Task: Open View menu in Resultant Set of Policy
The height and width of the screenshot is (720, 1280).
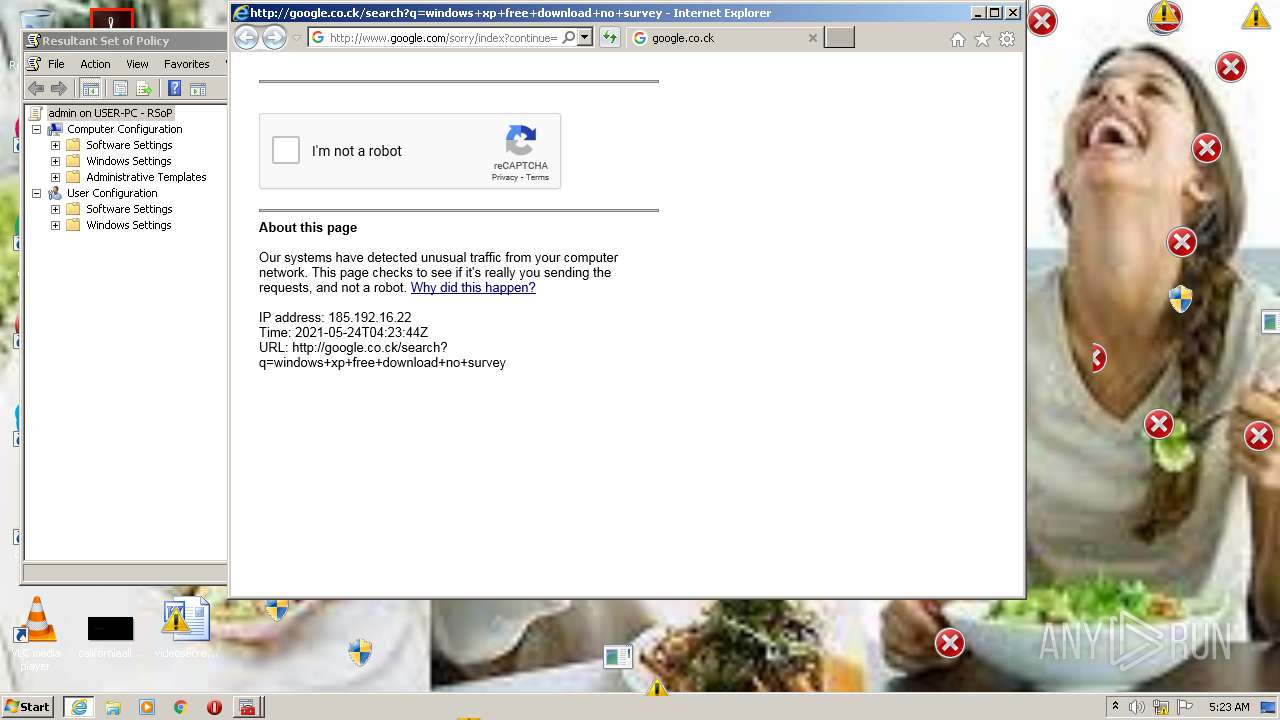Action: pyautogui.click(x=137, y=63)
